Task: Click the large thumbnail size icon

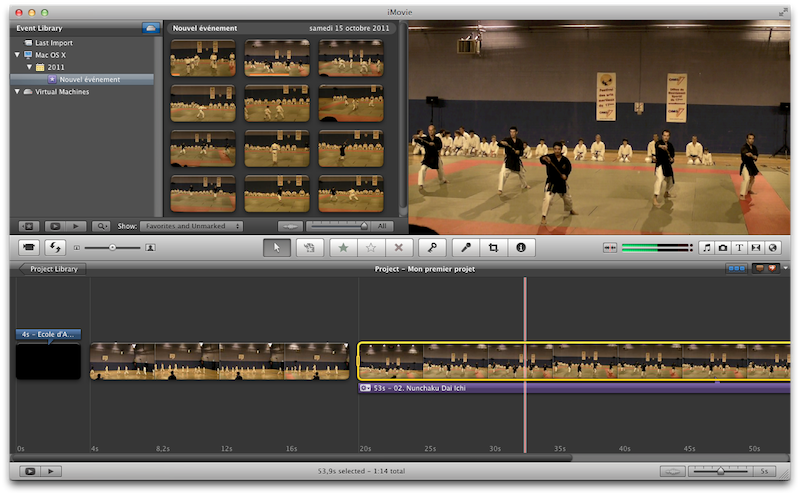Action: 150,248
